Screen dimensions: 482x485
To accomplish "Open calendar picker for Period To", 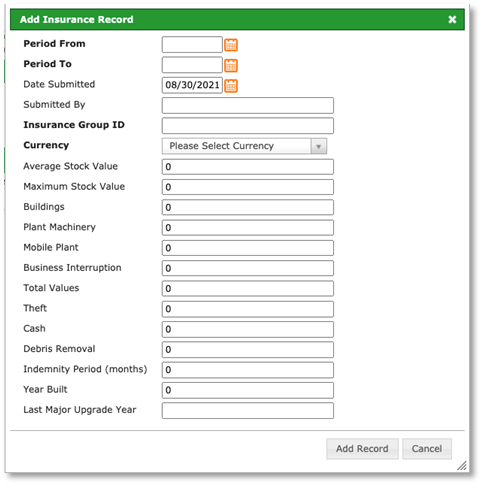I will coord(231,65).
